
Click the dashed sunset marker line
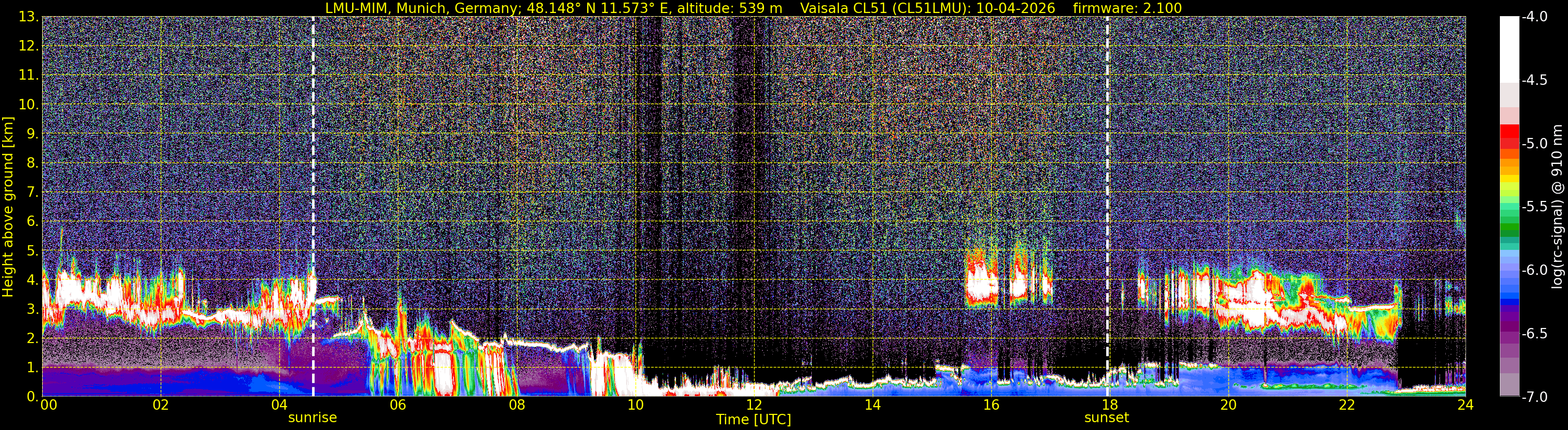pos(1107,207)
